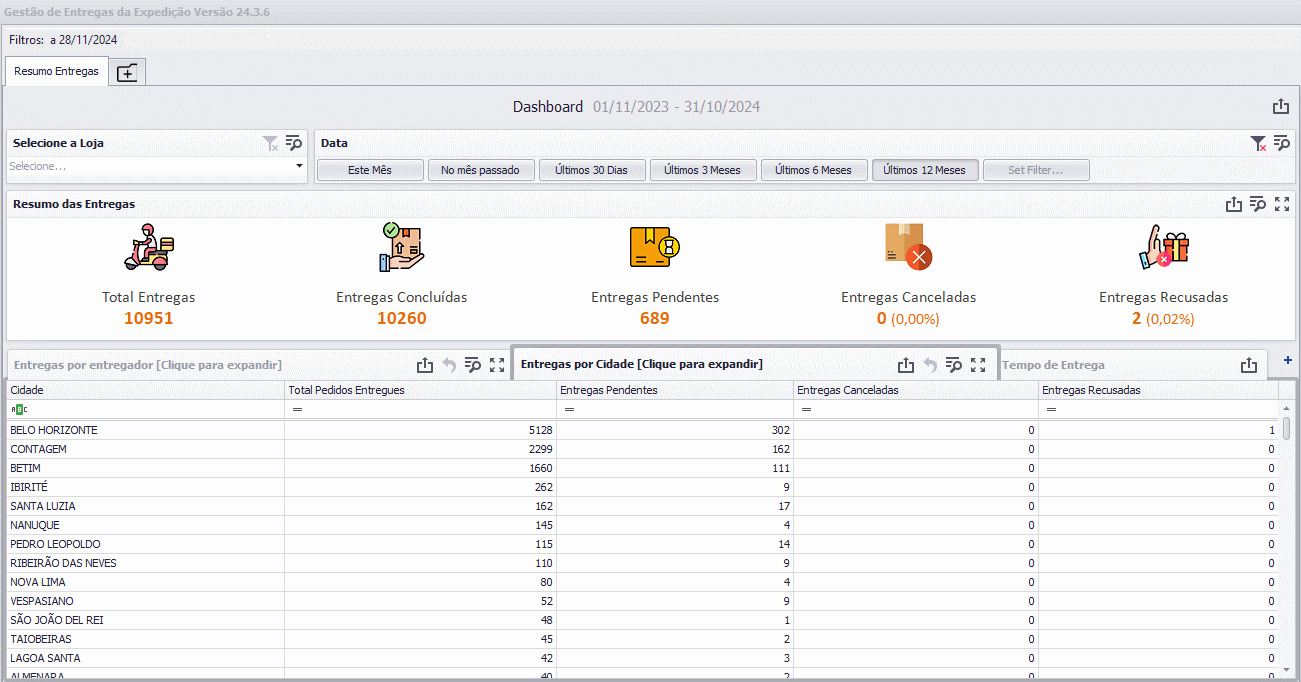Select the IBIRITÉ city cell
1301x682 pixels.
click(x=145, y=487)
